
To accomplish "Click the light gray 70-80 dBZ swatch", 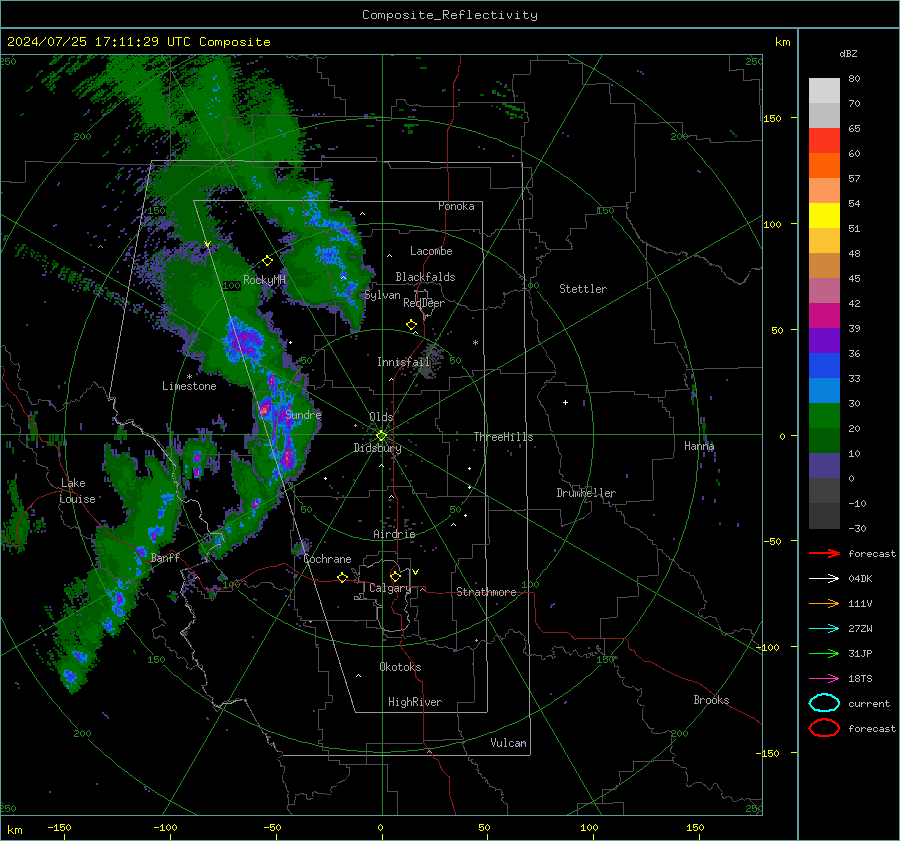I will tap(824, 91).
